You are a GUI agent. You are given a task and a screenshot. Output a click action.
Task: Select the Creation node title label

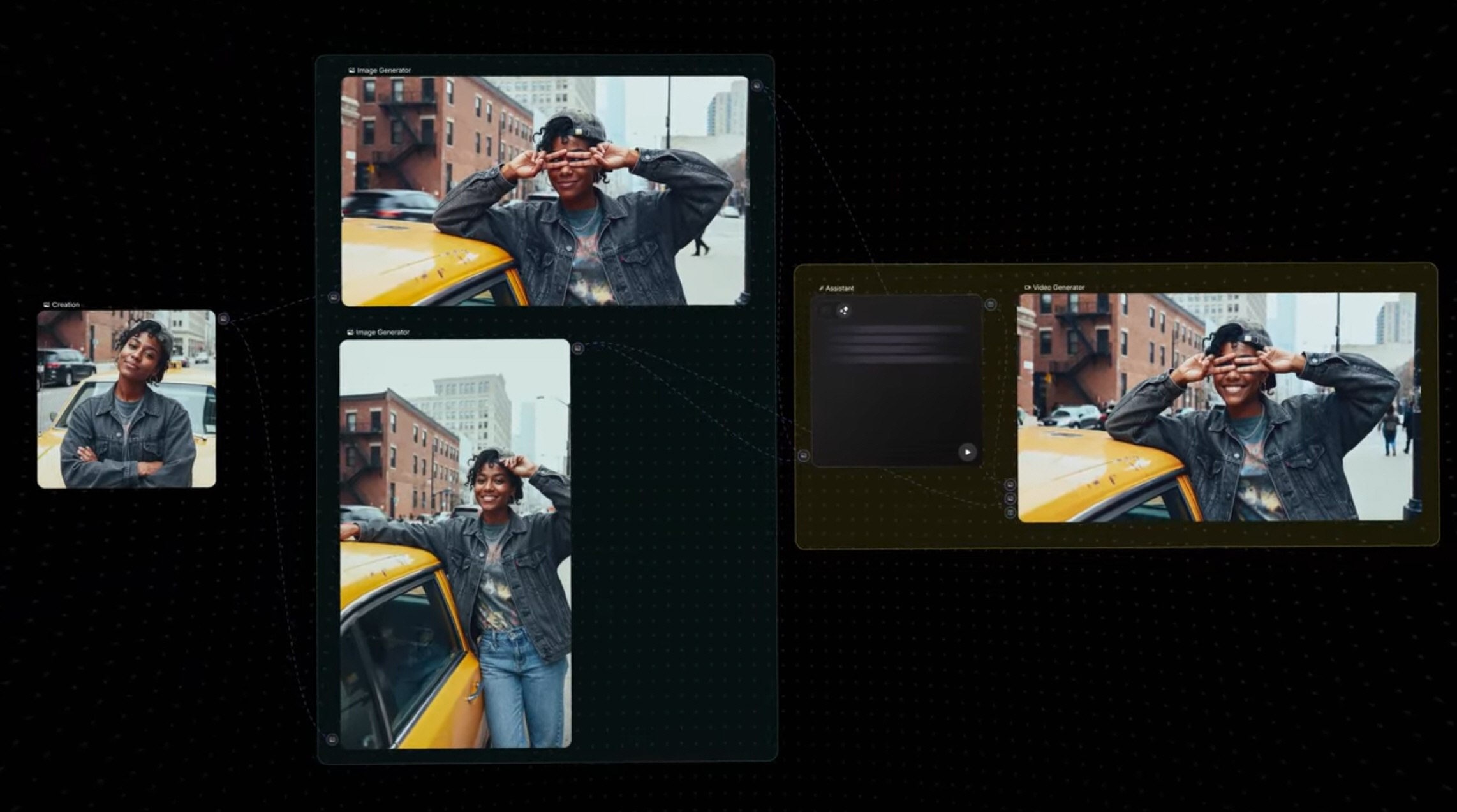tap(66, 305)
